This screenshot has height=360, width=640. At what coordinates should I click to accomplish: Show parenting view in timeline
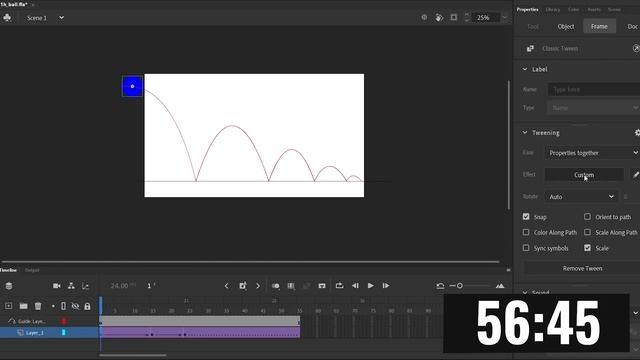click(x=71, y=286)
